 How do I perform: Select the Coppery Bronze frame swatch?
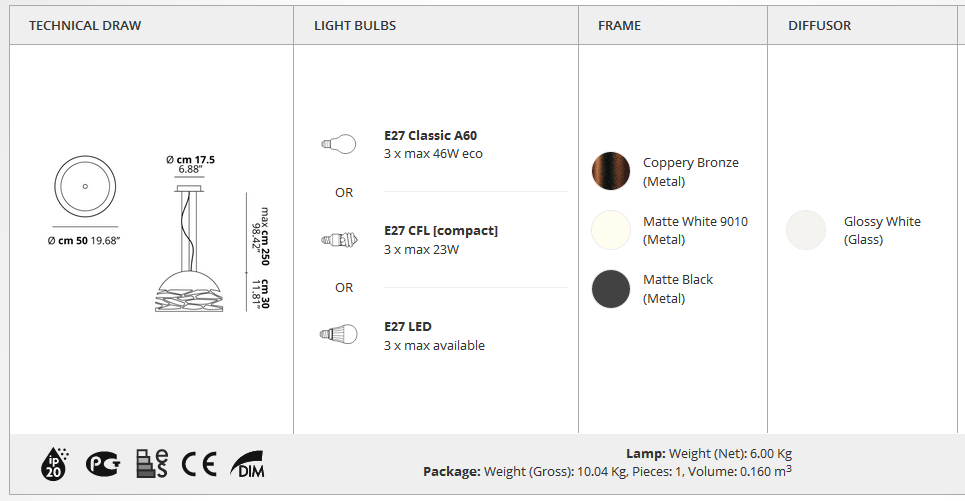click(x=611, y=171)
